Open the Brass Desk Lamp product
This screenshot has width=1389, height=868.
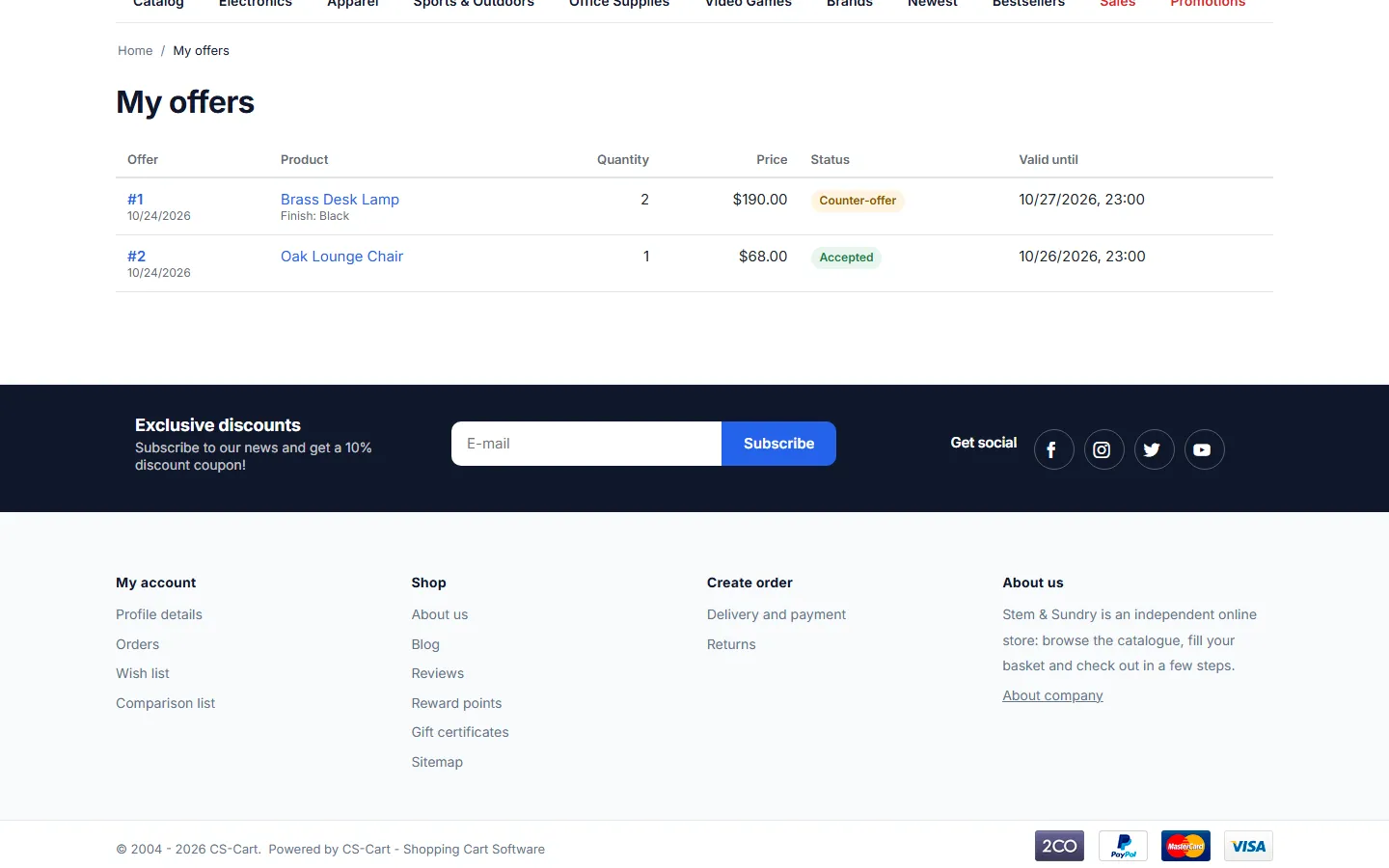[340, 200]
